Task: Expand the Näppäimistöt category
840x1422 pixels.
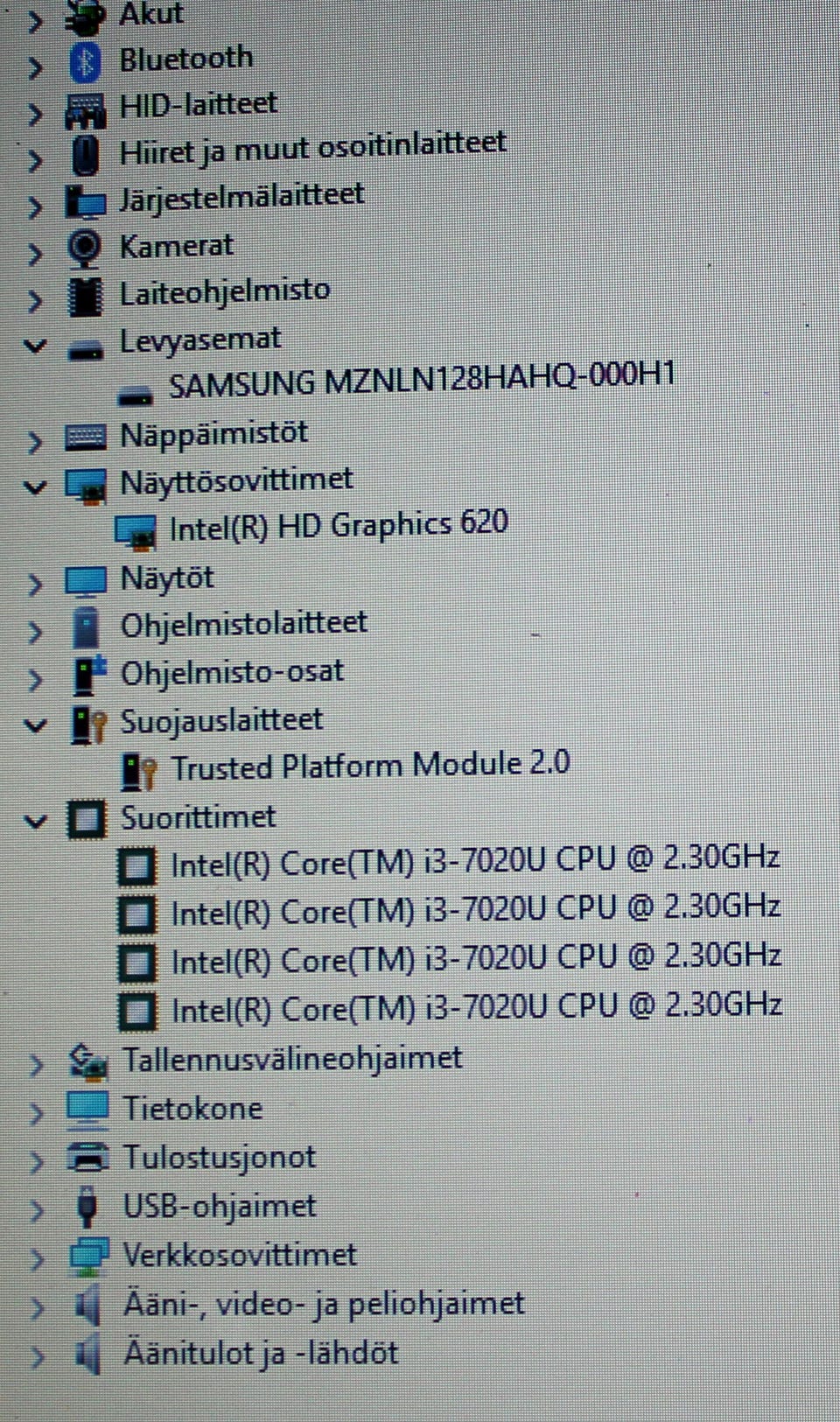Action: click(x=34, y=441)
